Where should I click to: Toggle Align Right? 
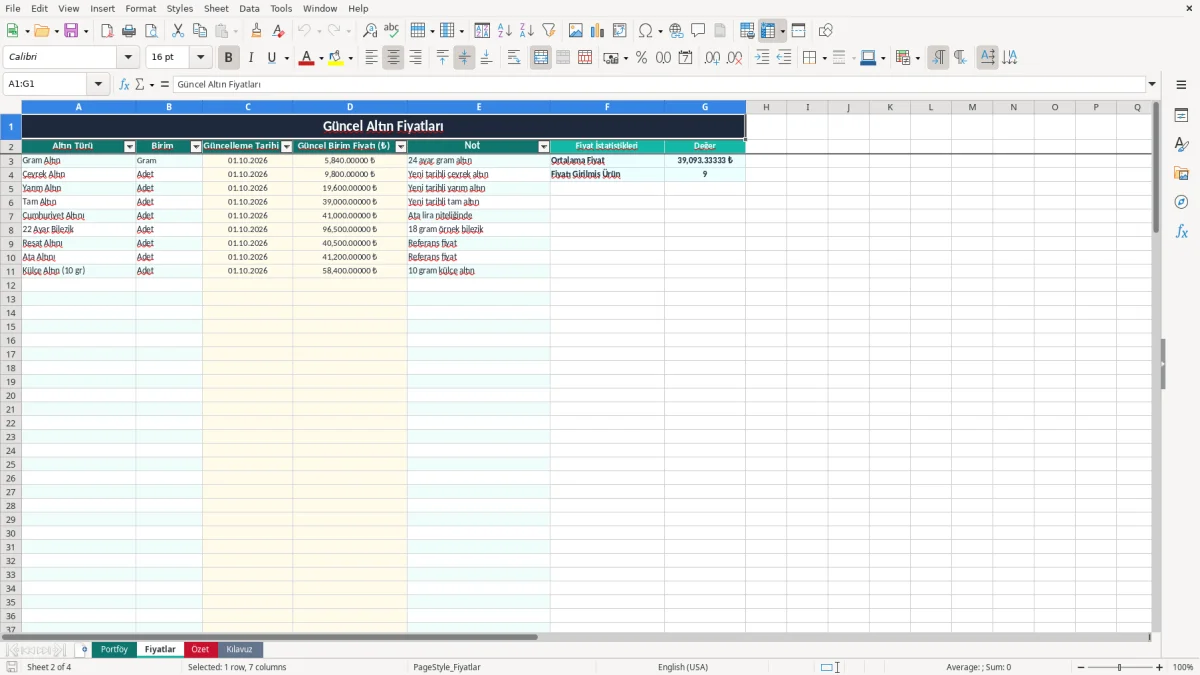tap(415, 58)
